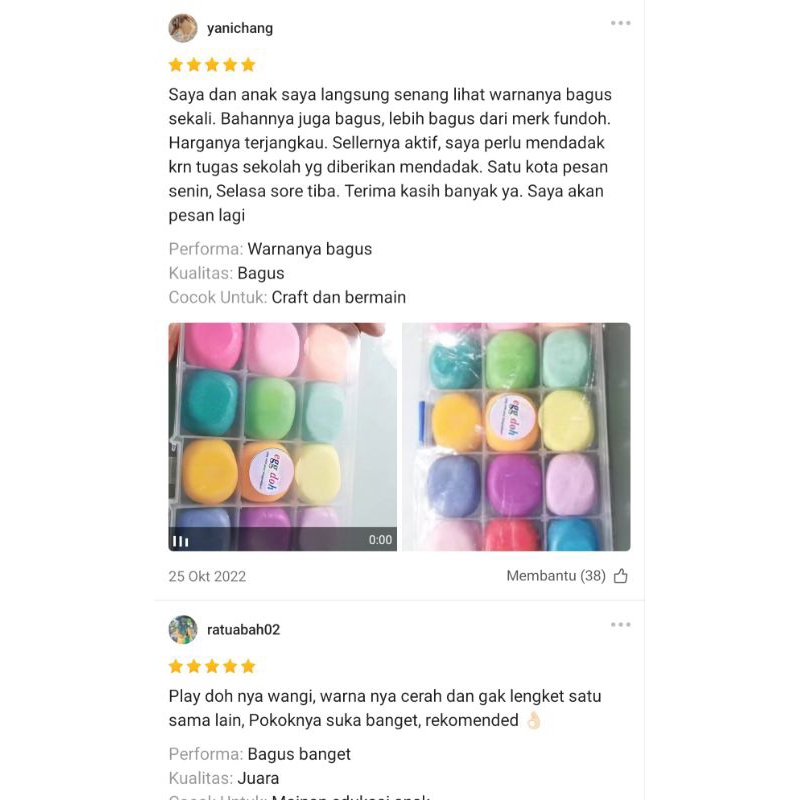Screen dimensions: 800x800
Task: Click the five-star rating on yanichang's review
Action: point(212,65)
